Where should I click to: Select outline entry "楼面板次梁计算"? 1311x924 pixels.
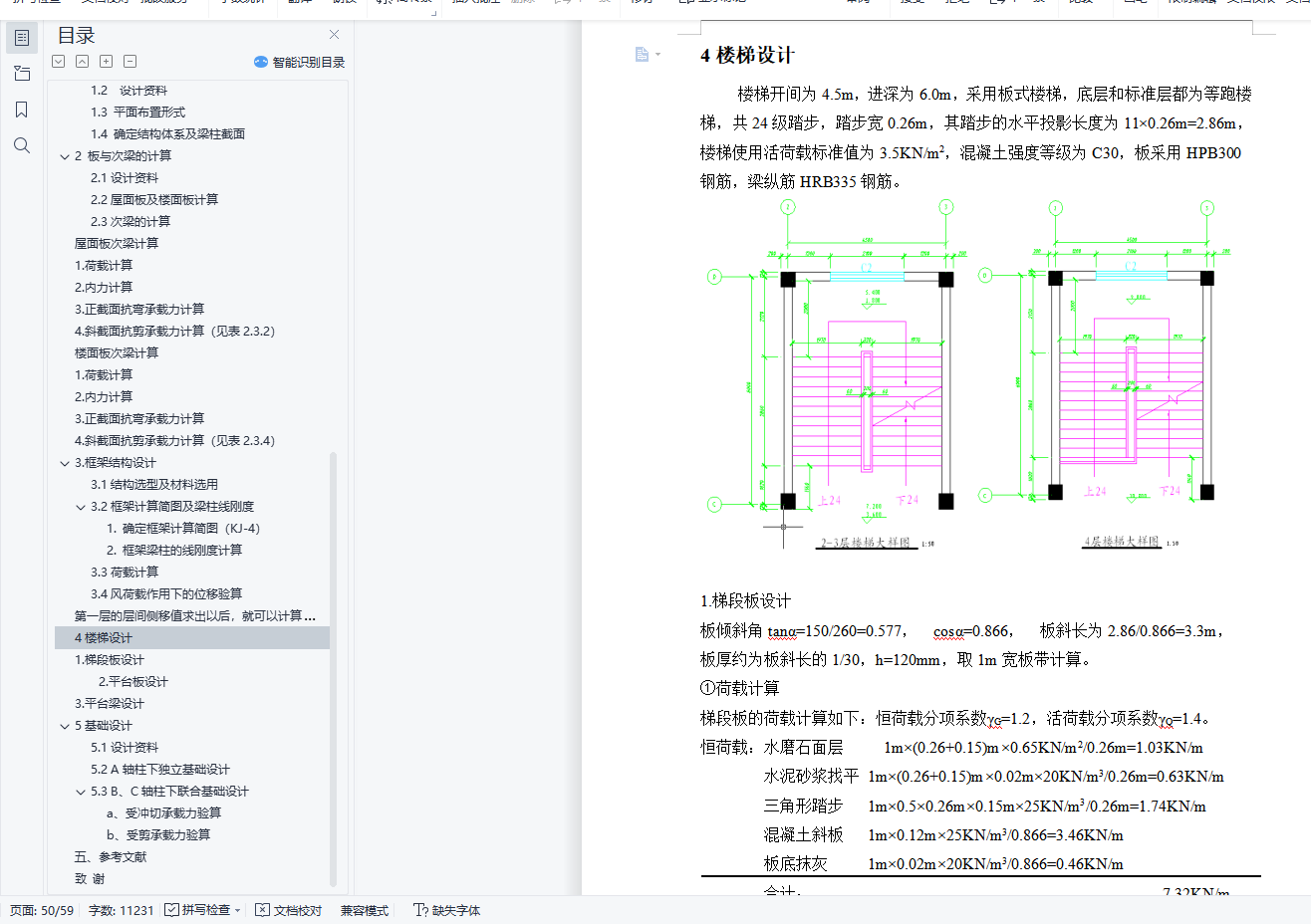click(x=117, y=353)
